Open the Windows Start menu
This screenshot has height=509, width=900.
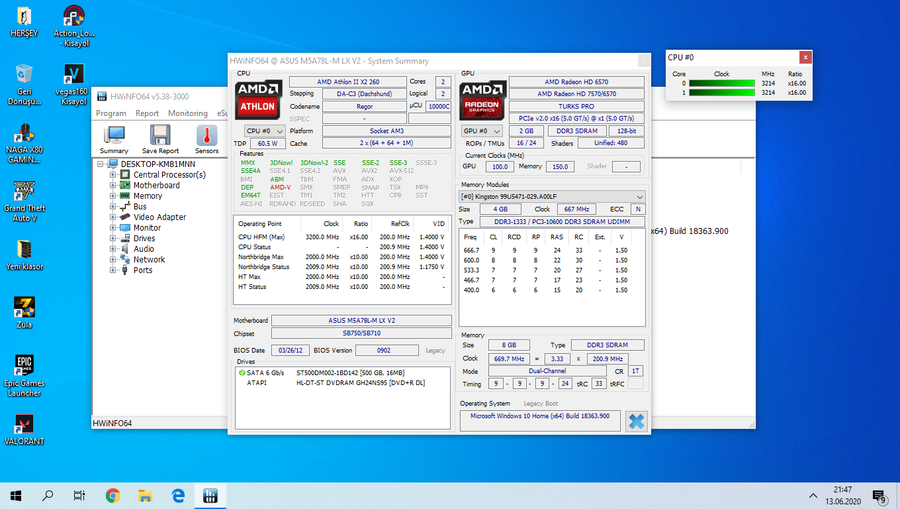(x=16, y=495)
